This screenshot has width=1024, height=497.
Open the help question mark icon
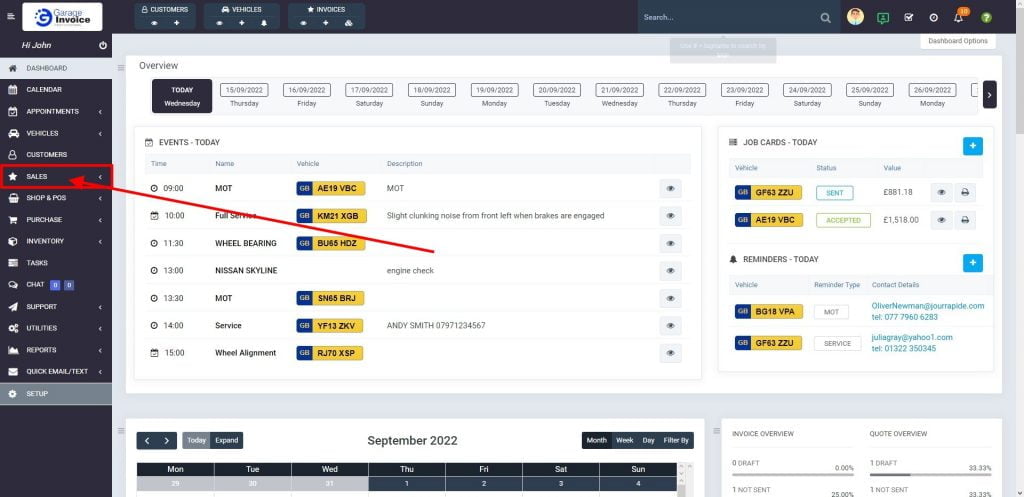click(x=986, y=18)
